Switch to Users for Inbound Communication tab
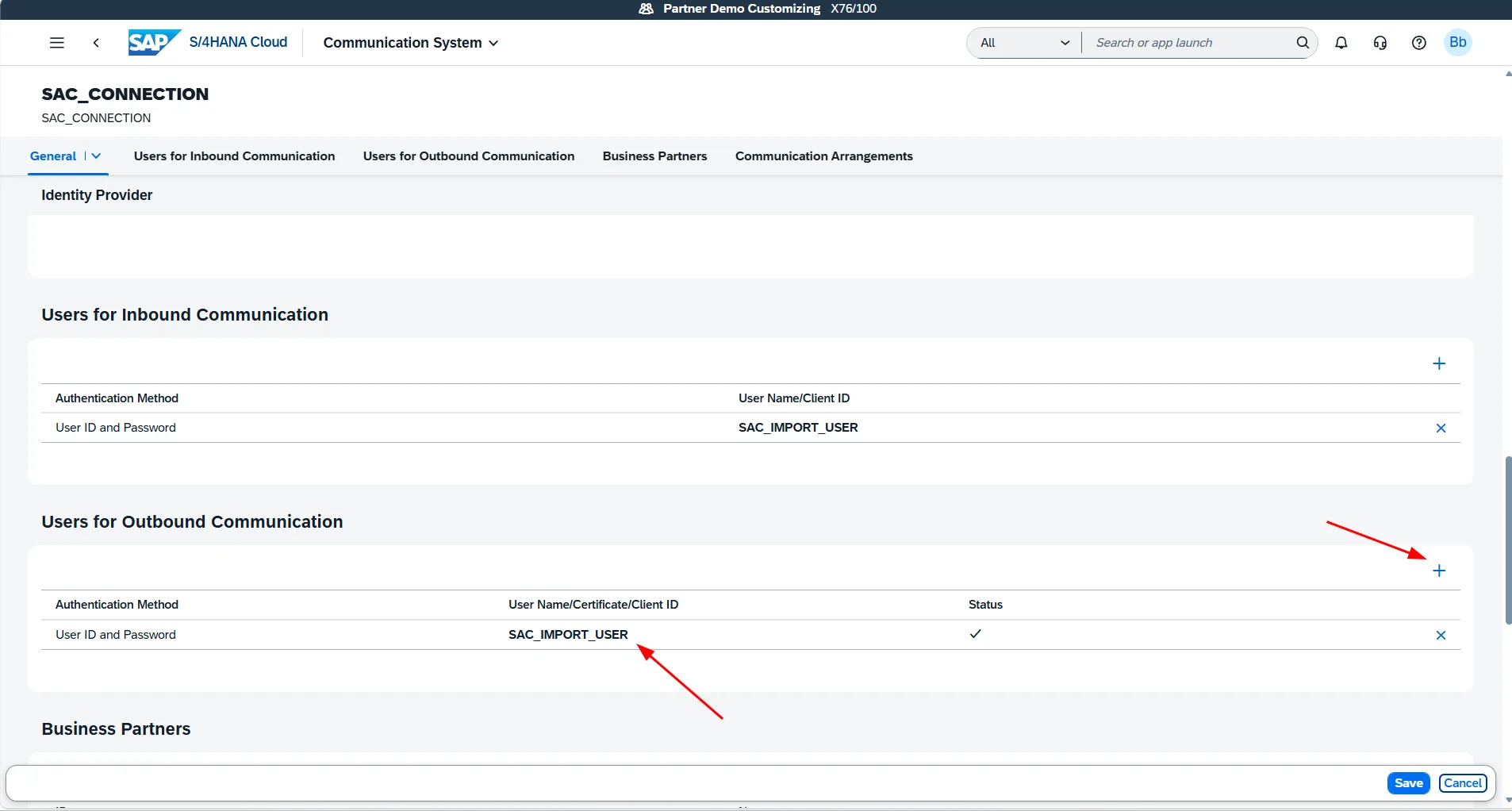 coord(234,156)
